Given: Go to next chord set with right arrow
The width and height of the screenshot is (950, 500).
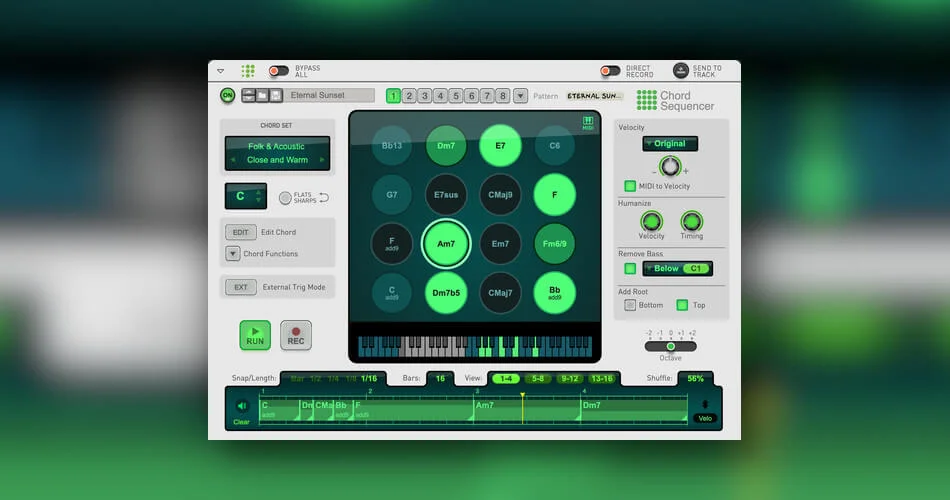Looking at the screenshot, I should [322, 160].
